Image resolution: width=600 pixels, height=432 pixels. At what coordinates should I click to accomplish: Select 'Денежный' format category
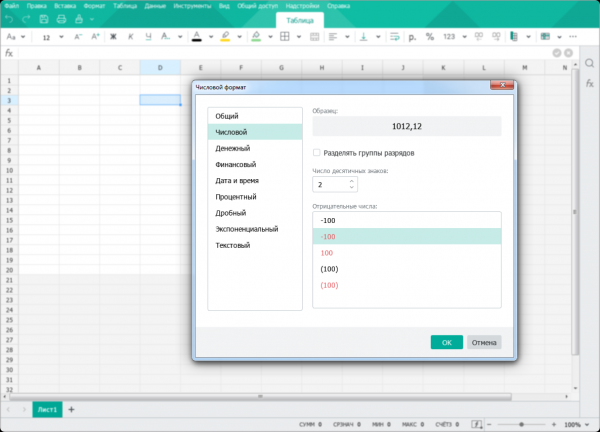[233, 148]
